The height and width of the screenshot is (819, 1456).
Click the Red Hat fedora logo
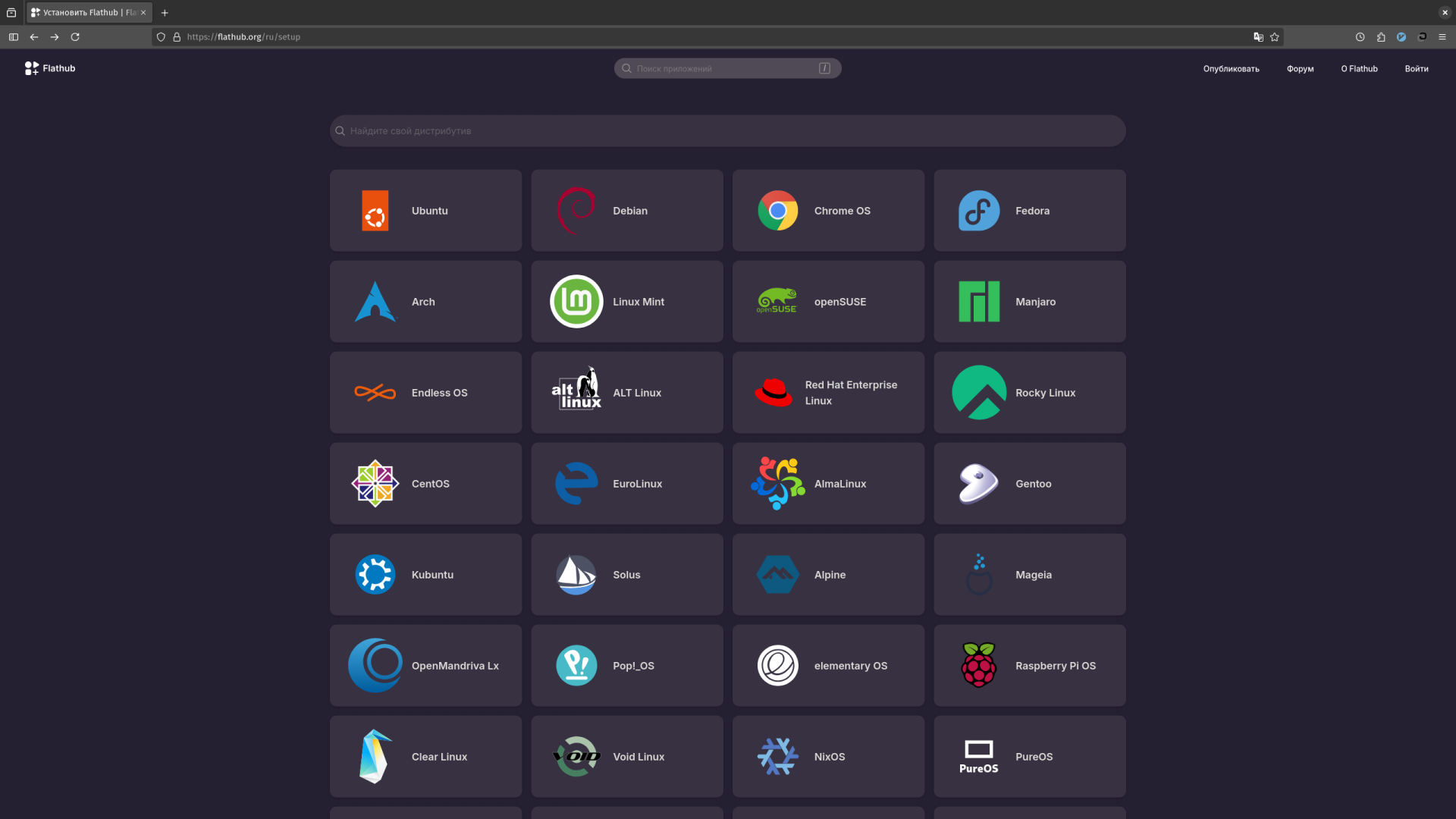773,392
